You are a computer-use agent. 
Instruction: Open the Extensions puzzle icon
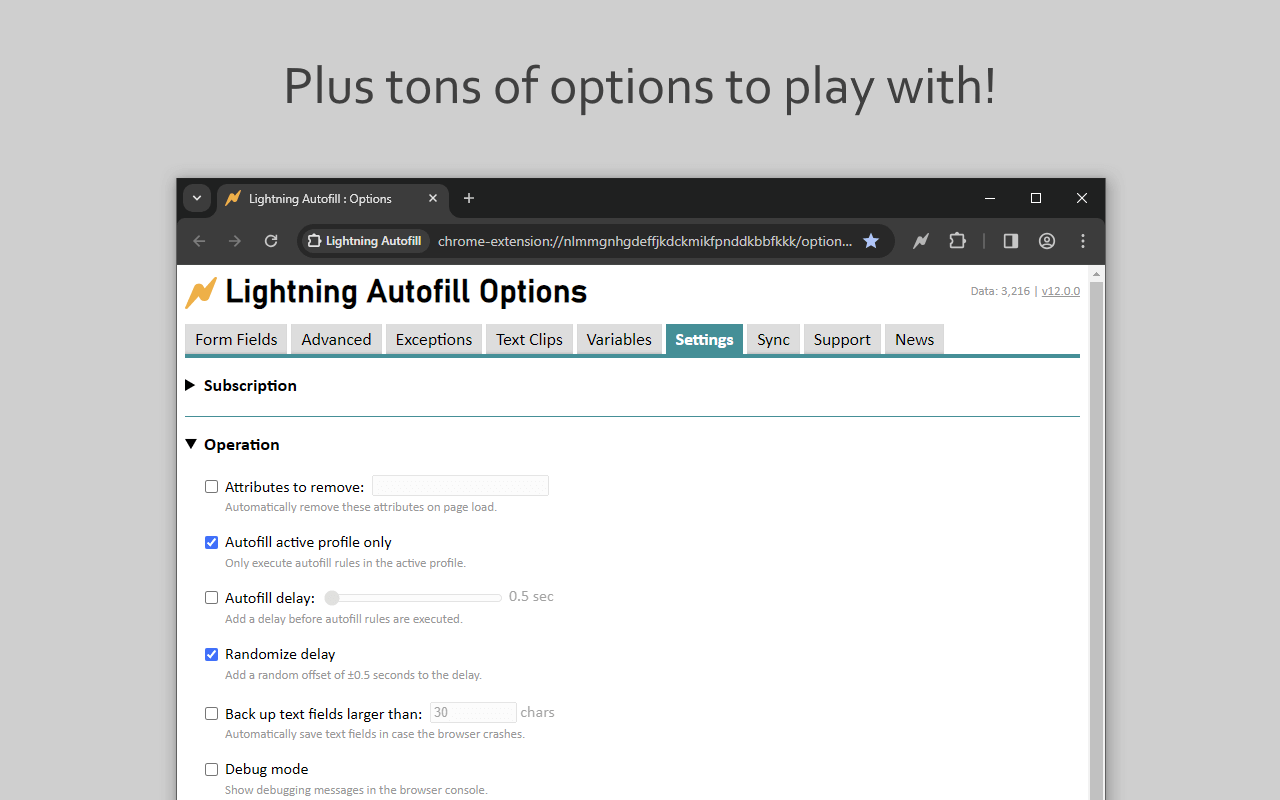pyautogui.click(x=958, y=241)
